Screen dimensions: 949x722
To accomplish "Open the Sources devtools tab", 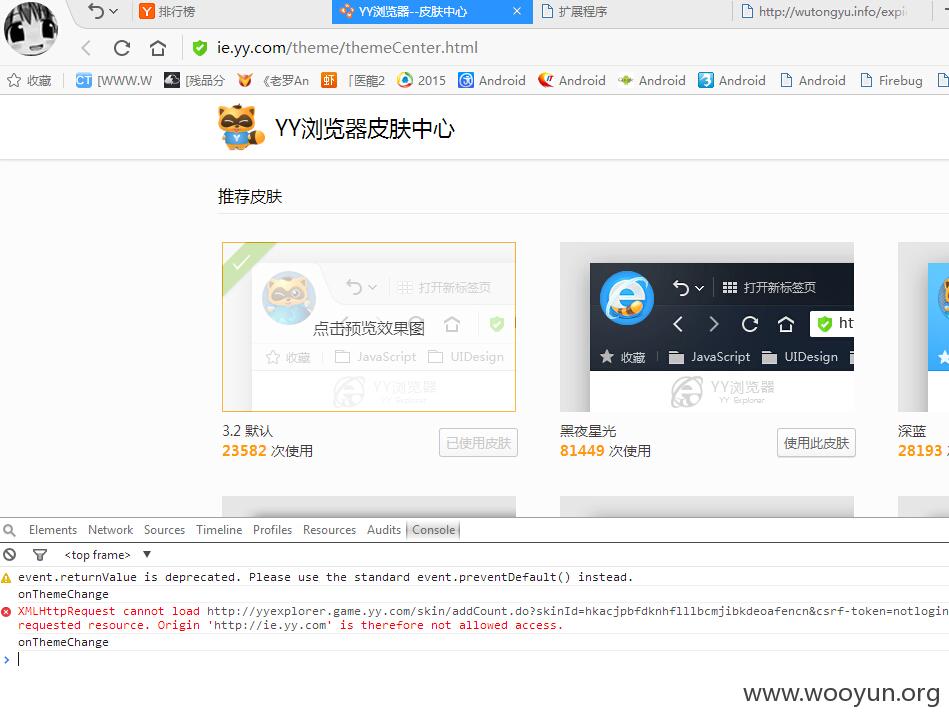I will (164, 530).
